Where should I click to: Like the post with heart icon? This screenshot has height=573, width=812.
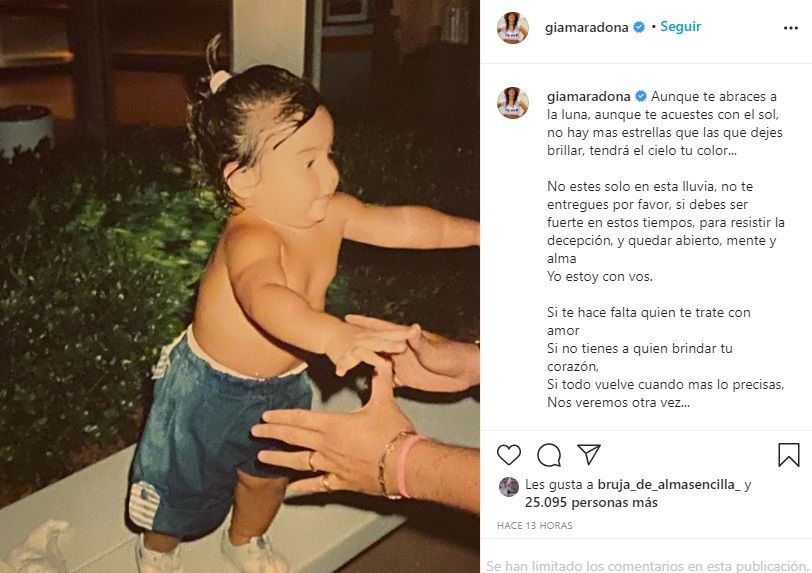pyautogui.click(x=509, y=455)
